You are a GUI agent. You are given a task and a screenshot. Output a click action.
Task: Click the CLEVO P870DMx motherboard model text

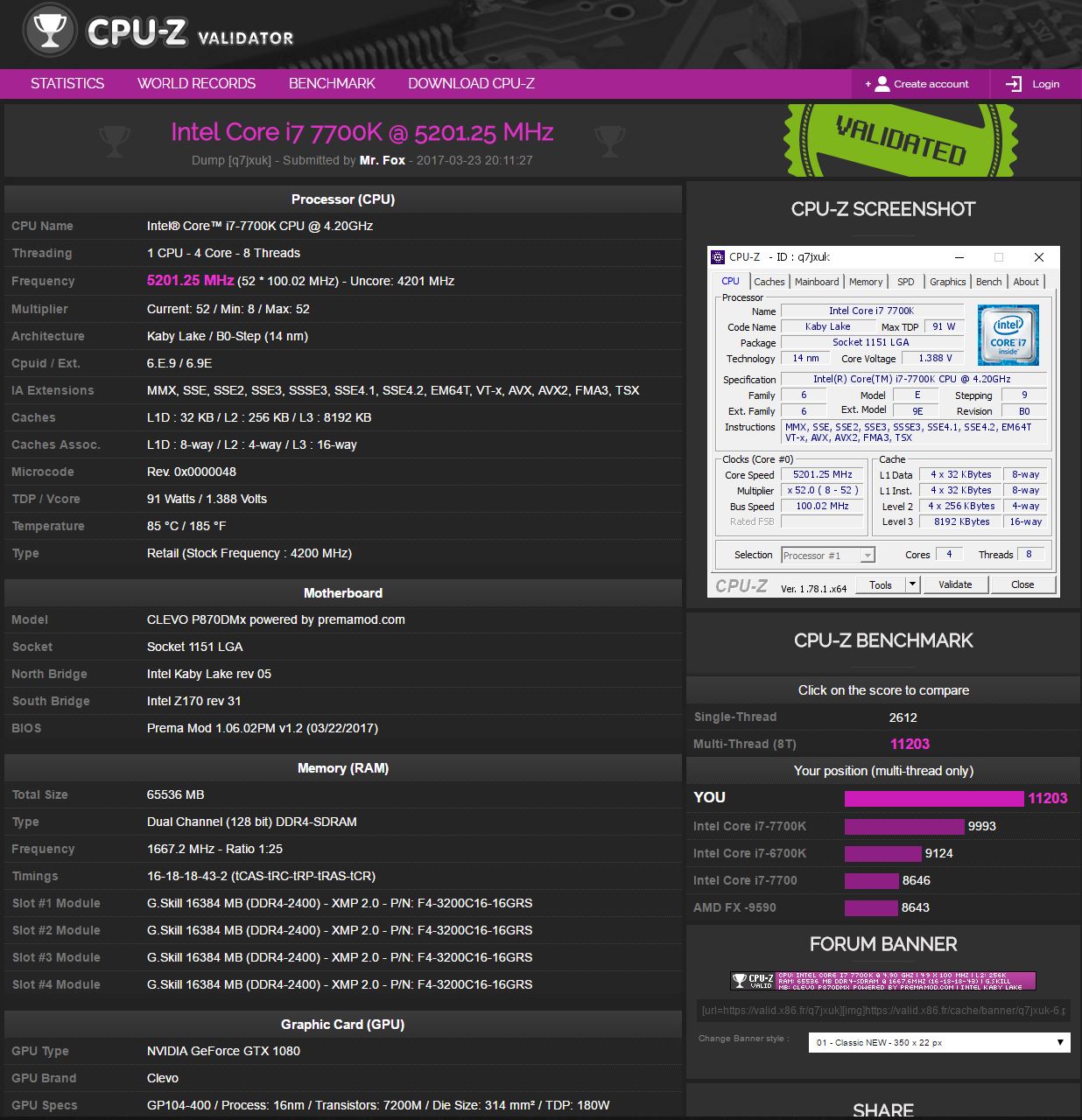tap(276, 619)
